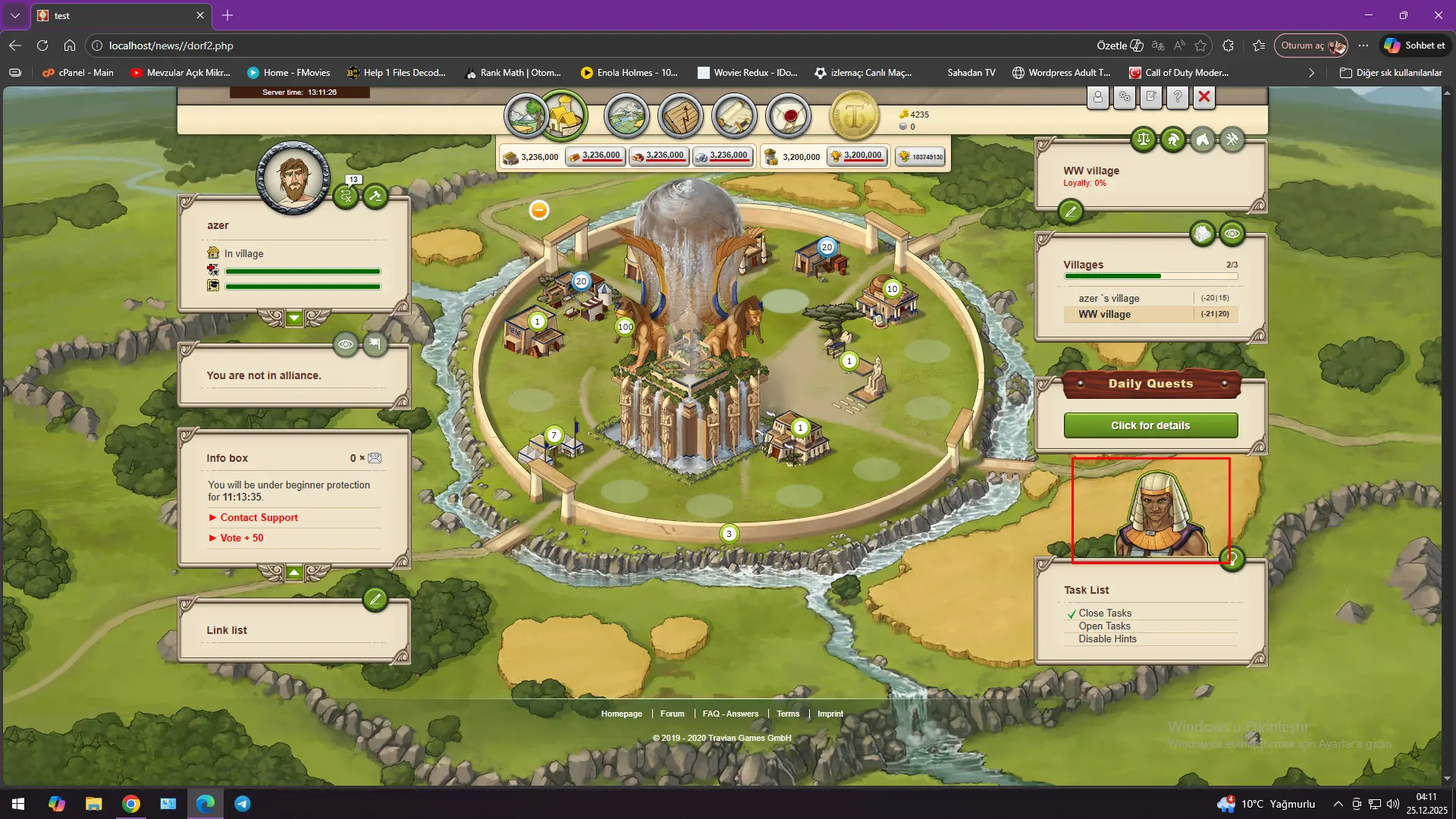The height and width of the screenshot is (819, 1456).
Task: Click the gold Travian coin
Action: tap(855, 116)
